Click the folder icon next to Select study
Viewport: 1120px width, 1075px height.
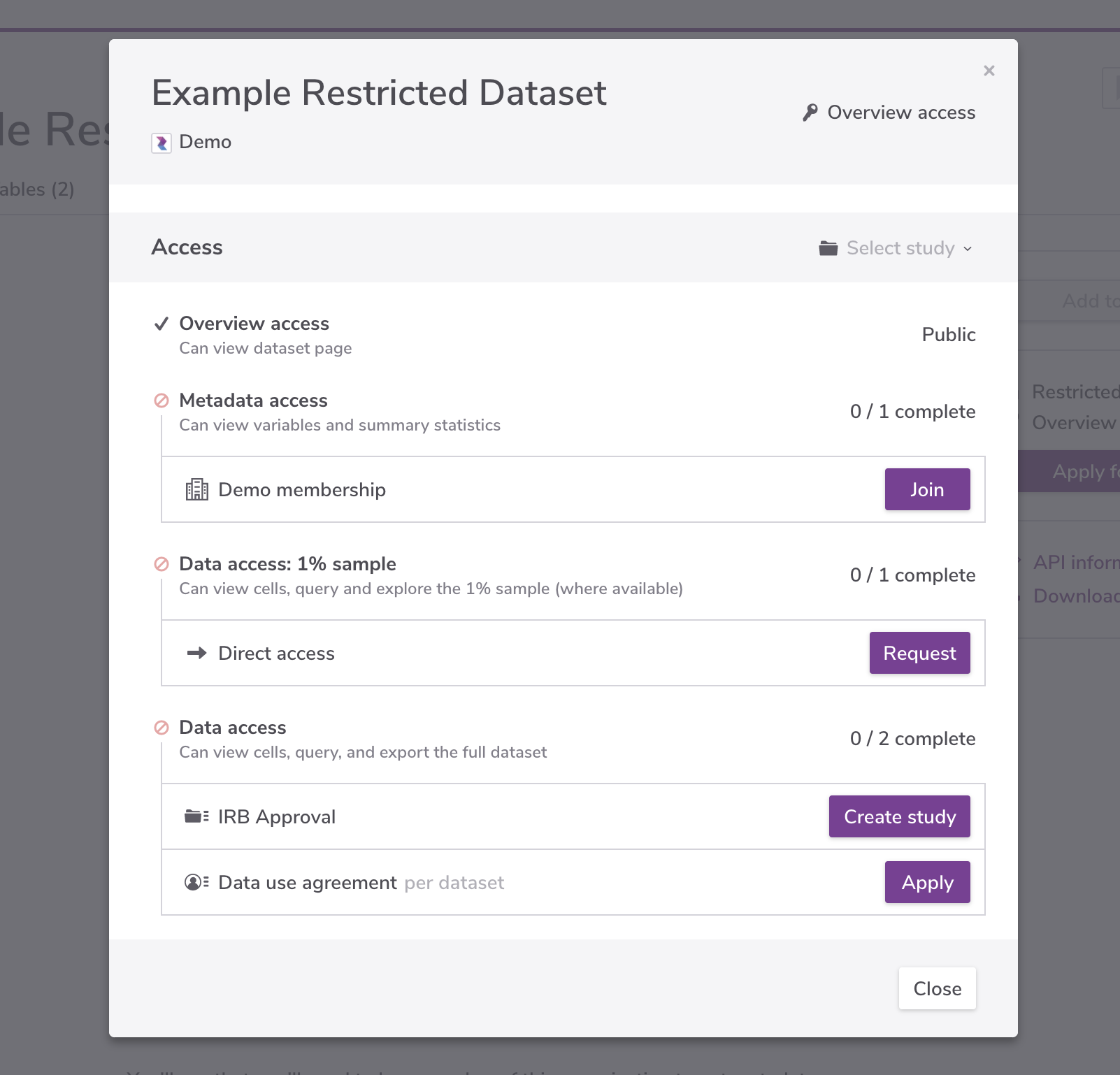(828, 248)
